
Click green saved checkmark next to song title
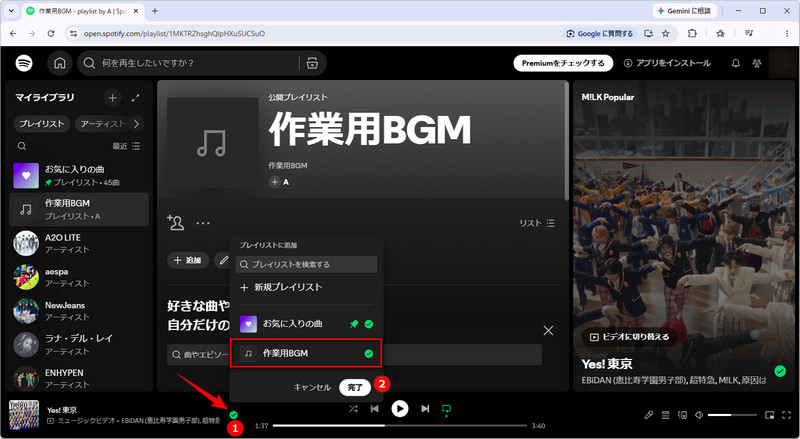tap(233, 414)
